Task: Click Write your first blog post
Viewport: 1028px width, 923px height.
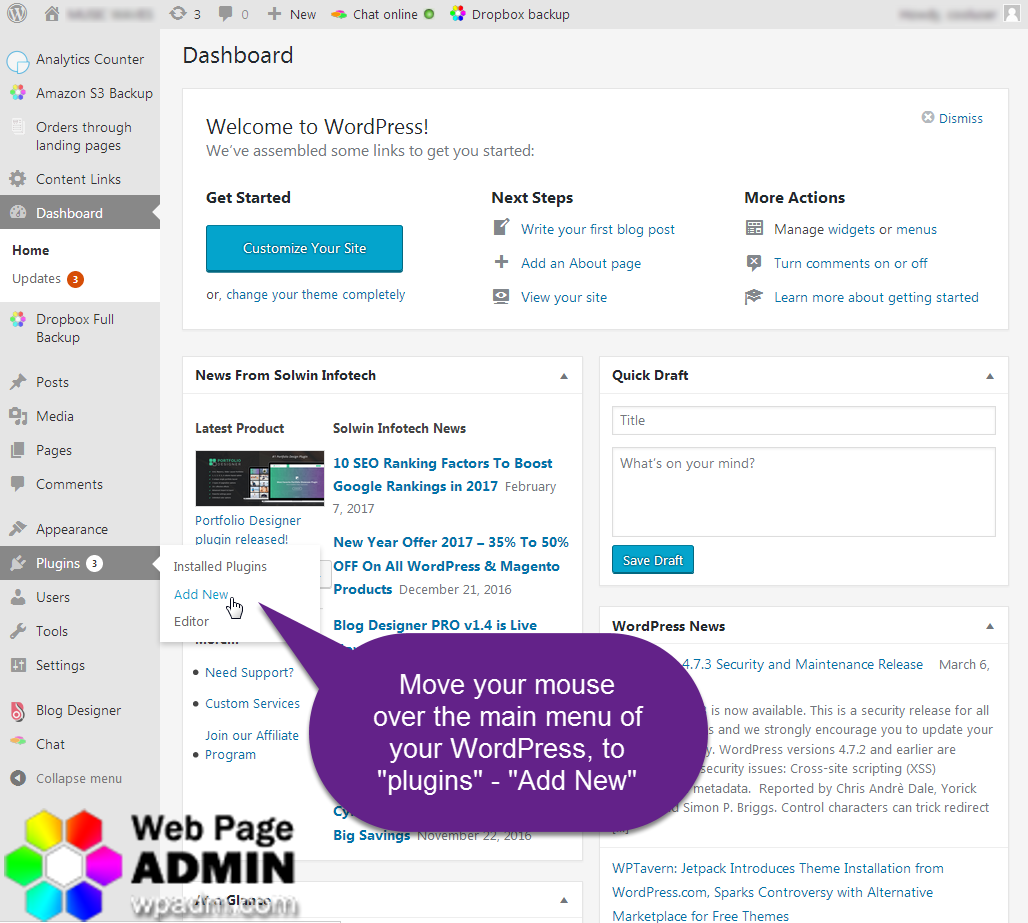Action: coord(597,229)
